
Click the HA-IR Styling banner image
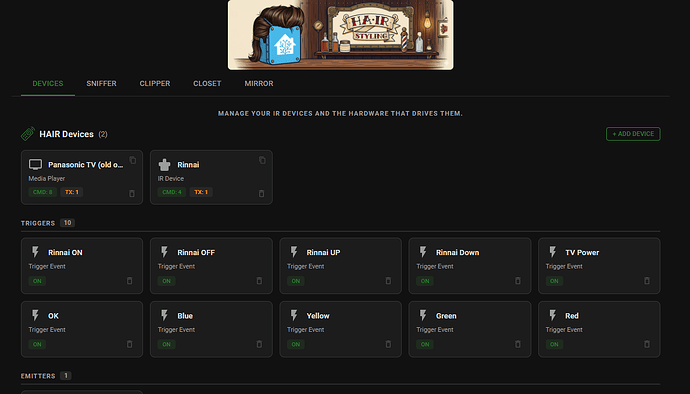click(x=341, y=35)
